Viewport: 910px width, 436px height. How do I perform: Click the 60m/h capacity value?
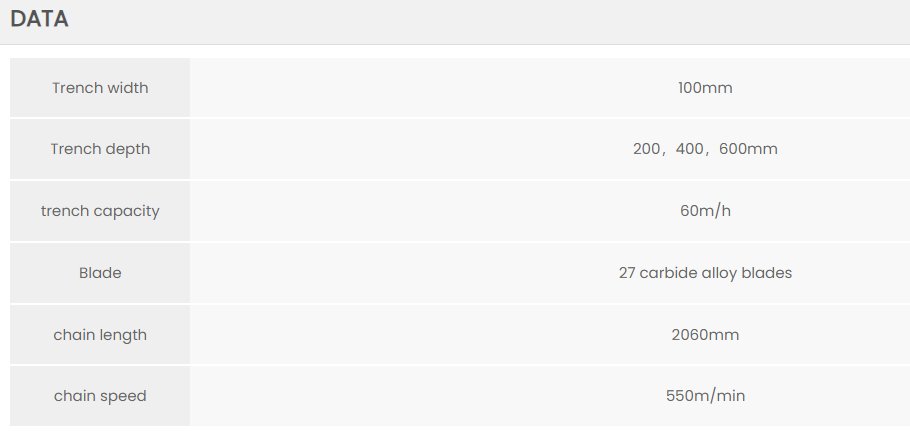click(x=705, y=211)
